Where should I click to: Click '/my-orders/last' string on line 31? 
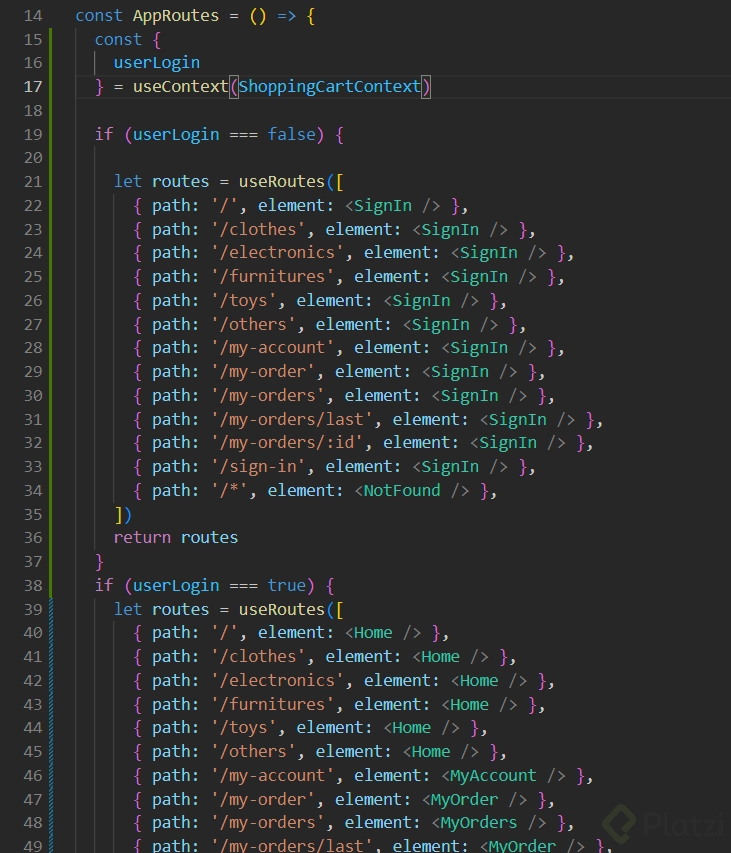tap(292, 419)
